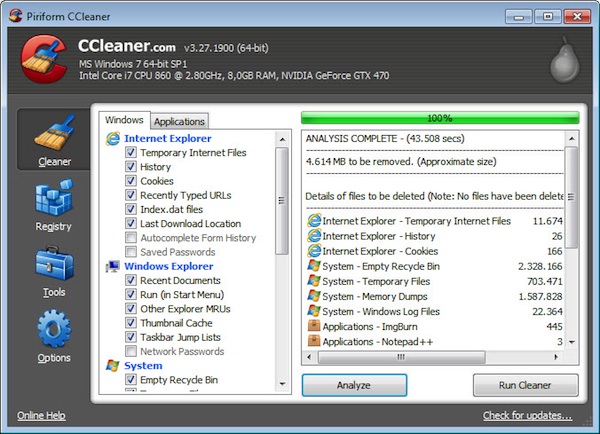Open the Cleaner section brush icon
600x434 pixels.
click(54, 132)
